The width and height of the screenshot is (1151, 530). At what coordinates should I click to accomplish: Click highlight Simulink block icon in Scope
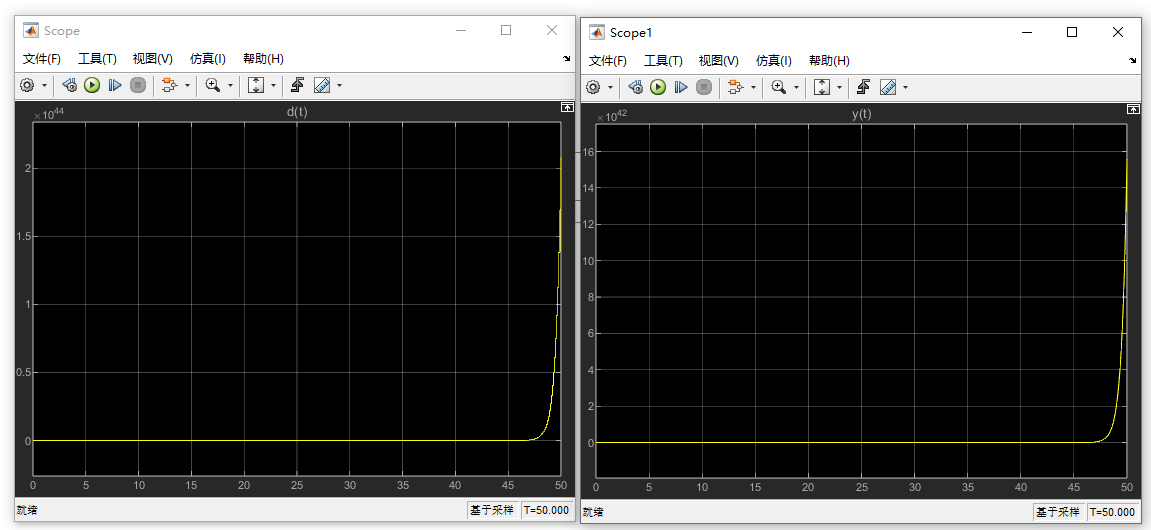[x=169, y=85]
